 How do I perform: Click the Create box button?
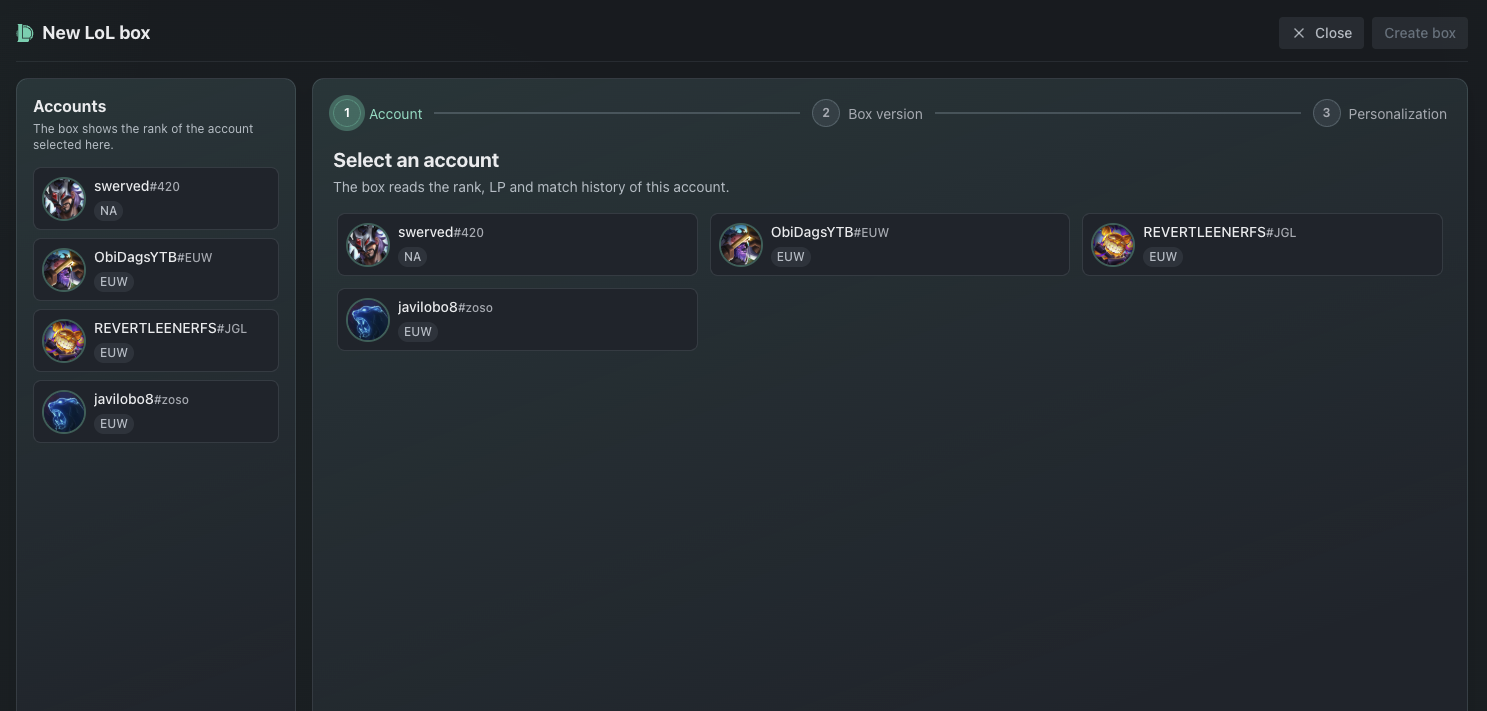(x=1420, y=33)
